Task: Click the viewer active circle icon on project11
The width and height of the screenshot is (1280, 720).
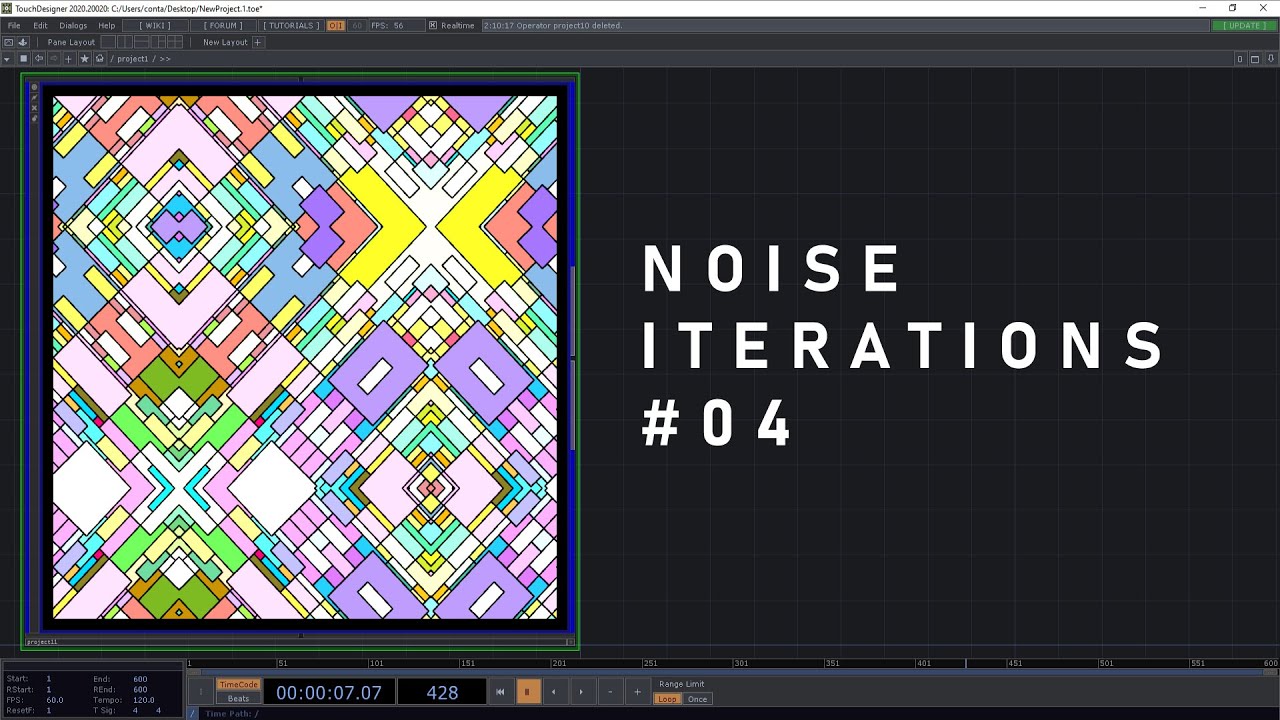Action: (34, 87)
